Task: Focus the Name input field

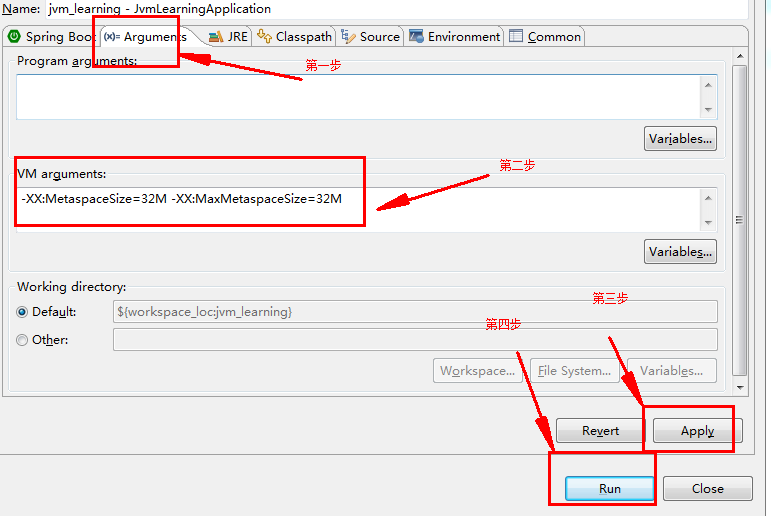Action: tap(396, 9)
